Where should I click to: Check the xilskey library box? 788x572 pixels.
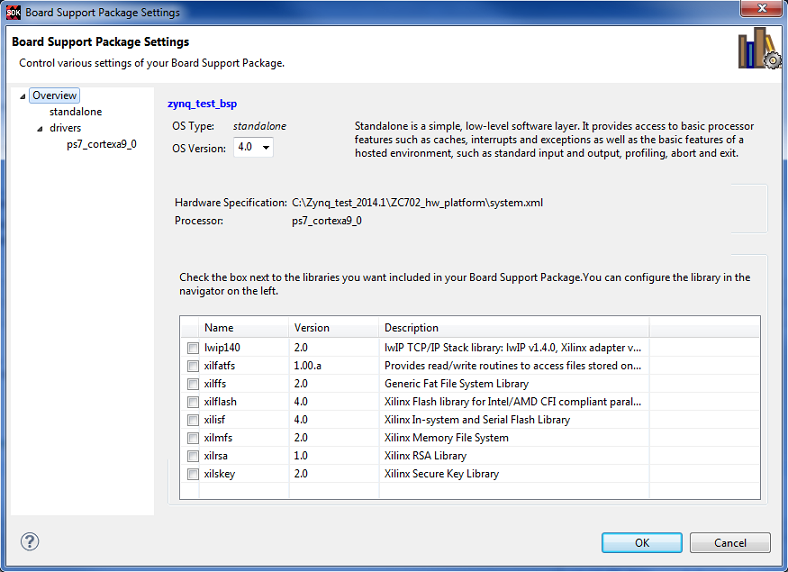point(192,474)
